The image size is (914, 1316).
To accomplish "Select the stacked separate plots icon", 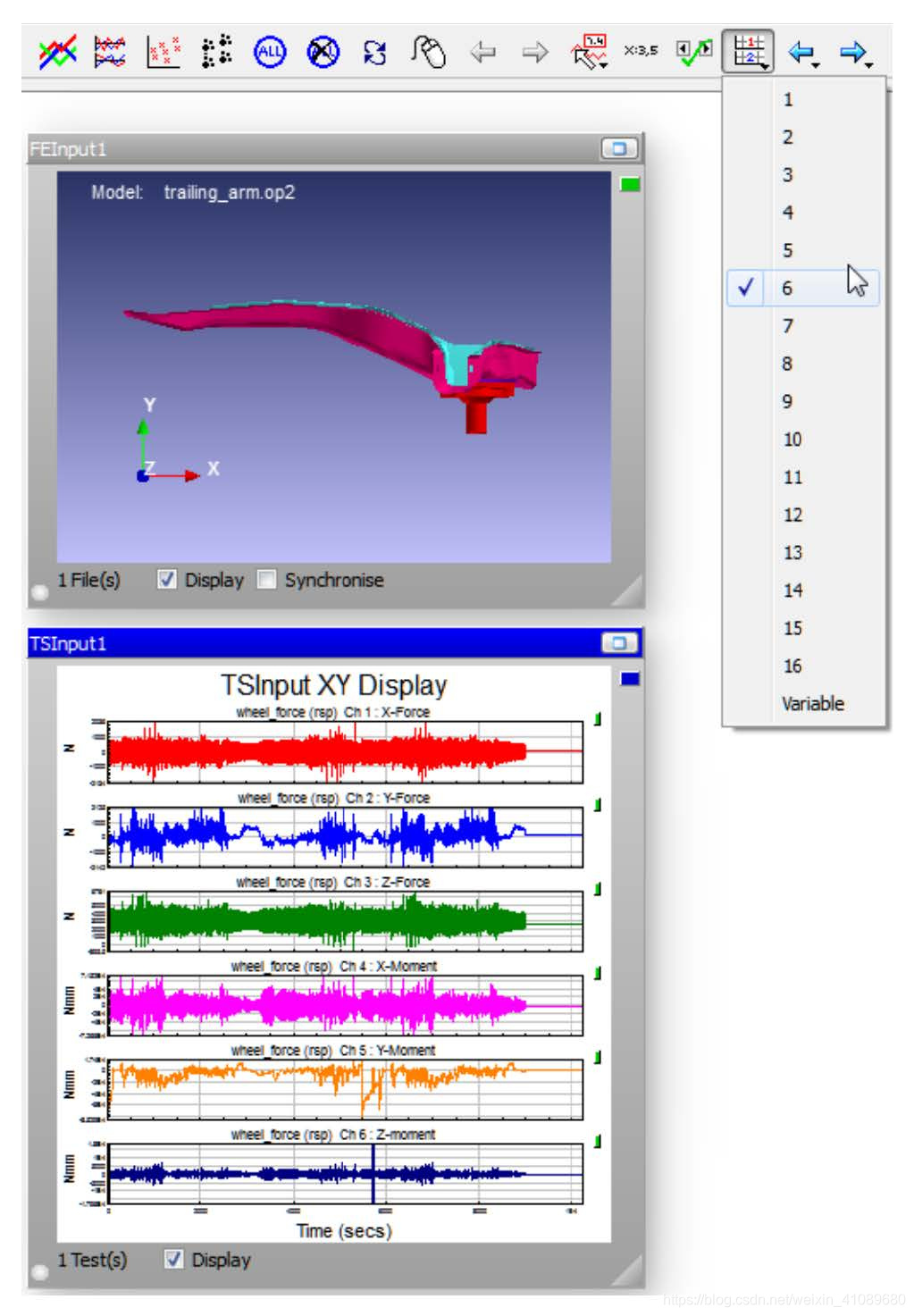I will coord(110,53).
